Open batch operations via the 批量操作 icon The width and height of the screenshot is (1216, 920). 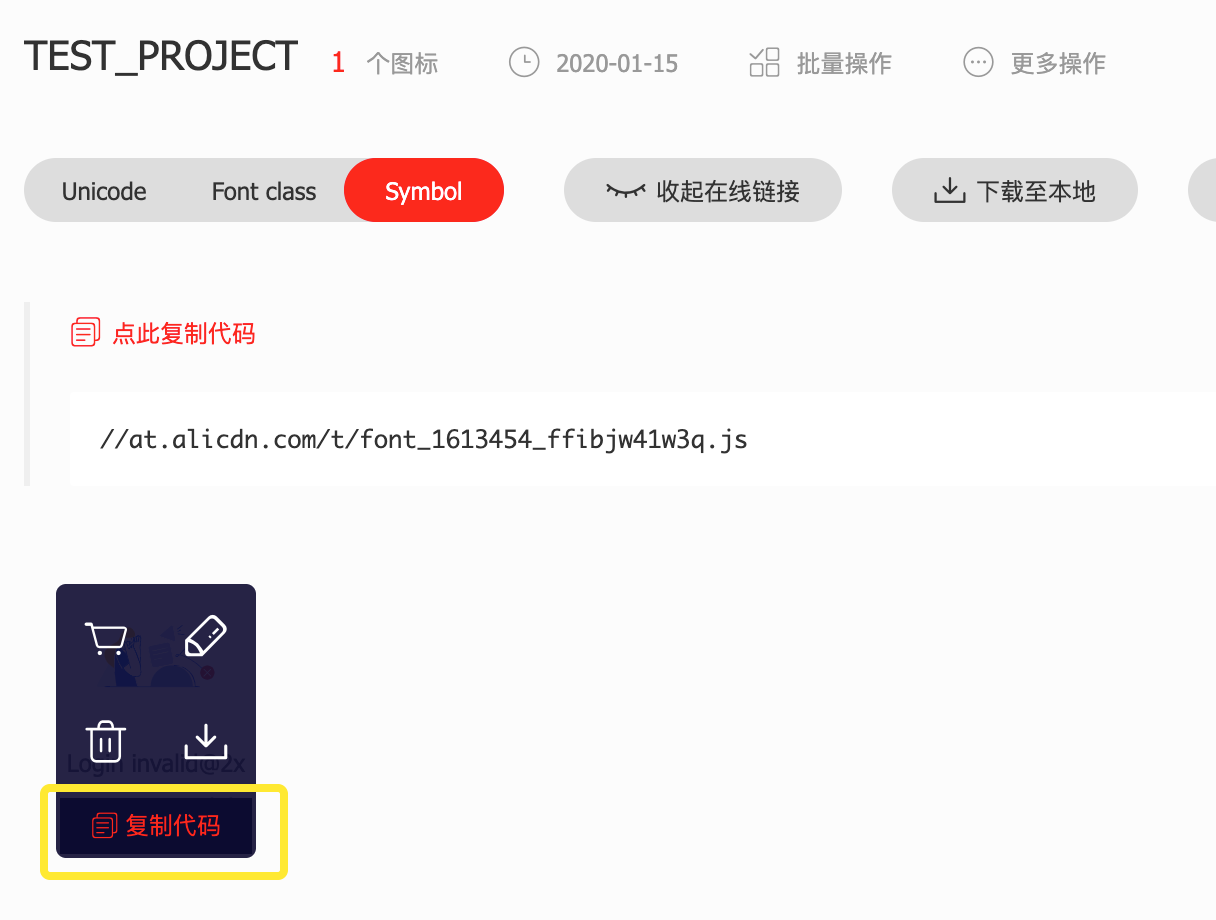(764, 63)
